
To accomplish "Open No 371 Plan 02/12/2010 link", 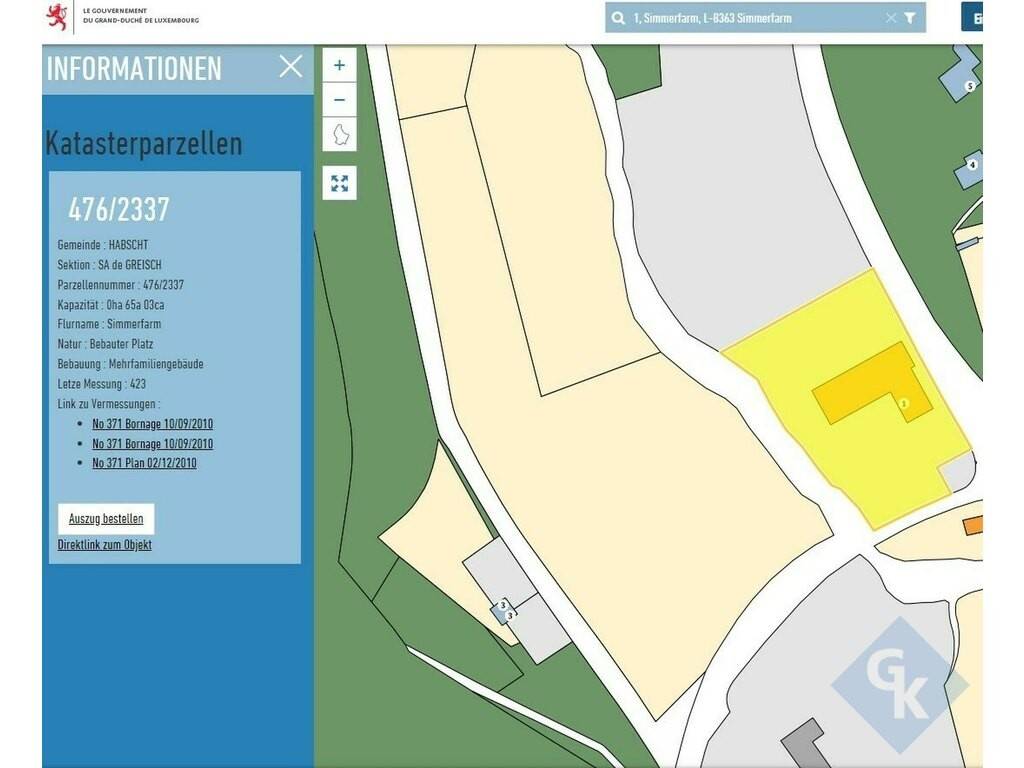I will coord(144,463).
